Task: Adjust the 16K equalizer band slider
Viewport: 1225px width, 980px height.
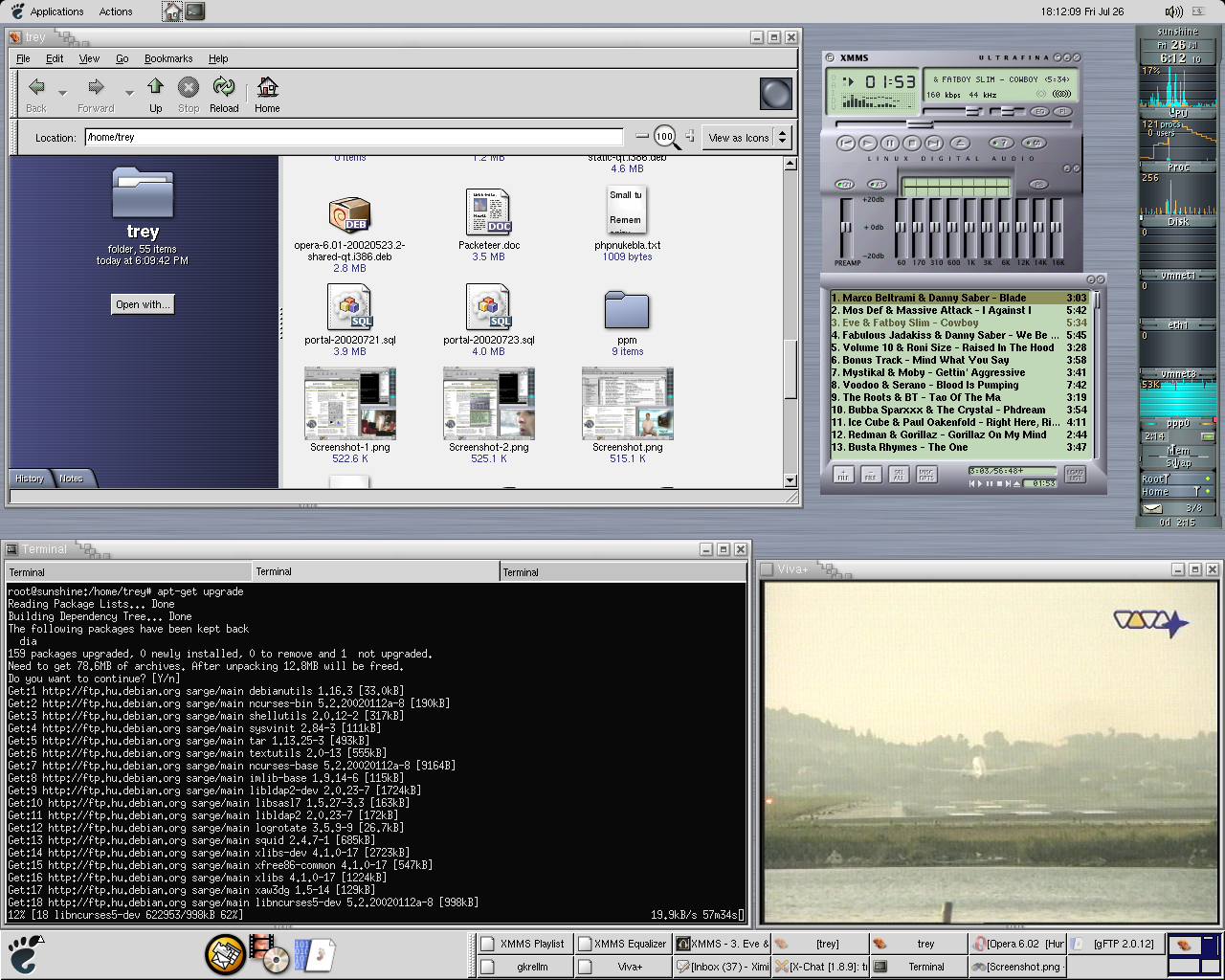Action: point(1057,228)
